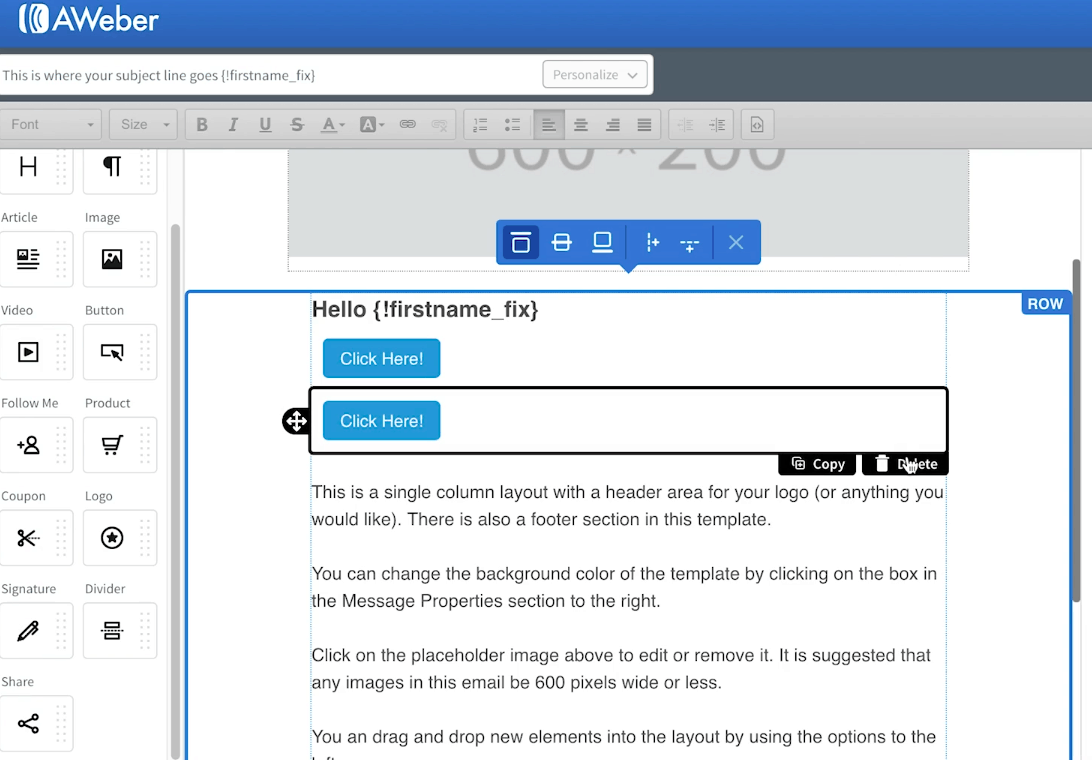
Task: Click the placeholder image paragraph text
Action: click(x=621, y=669)
